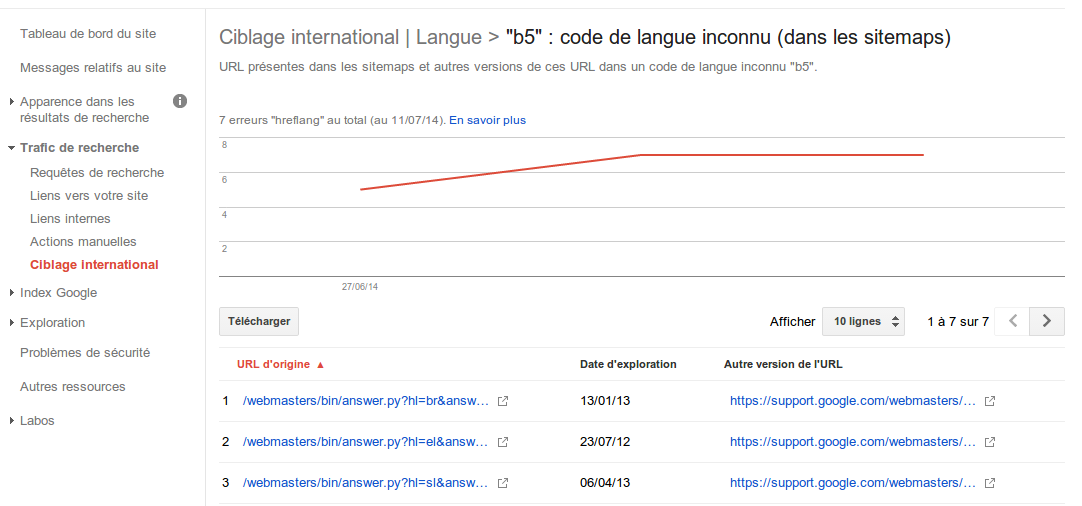Click the info icon beside Apparence dans les résultats
1082x506 pixels.
click(180, 101)
